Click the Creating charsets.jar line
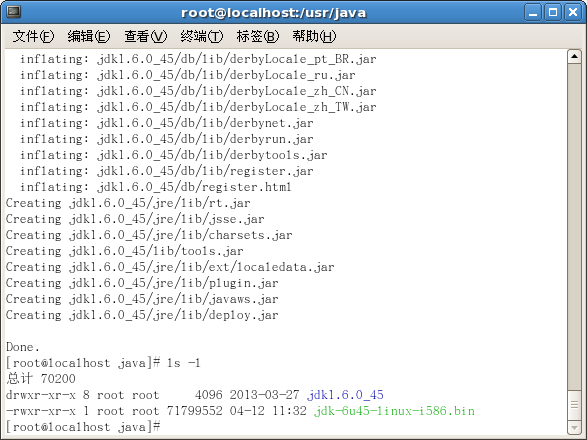Viewport: 587px width, 440px height. coord(149,235)
